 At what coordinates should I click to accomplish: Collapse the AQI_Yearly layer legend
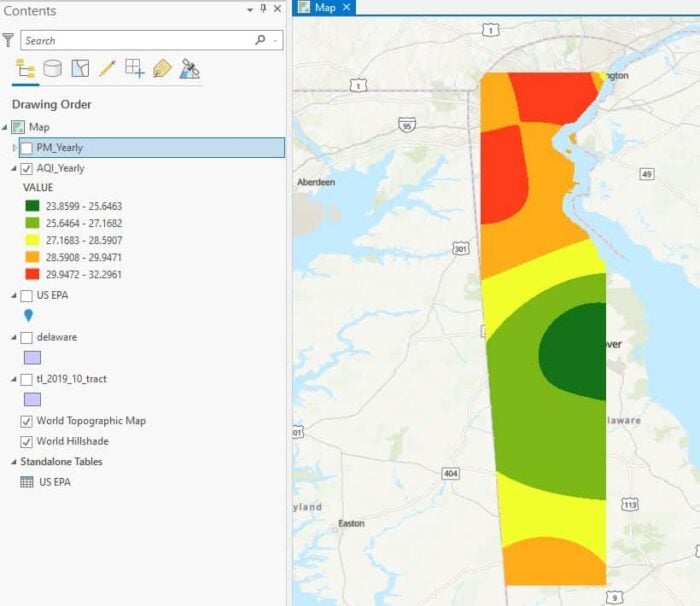click(x=14, y=168)
